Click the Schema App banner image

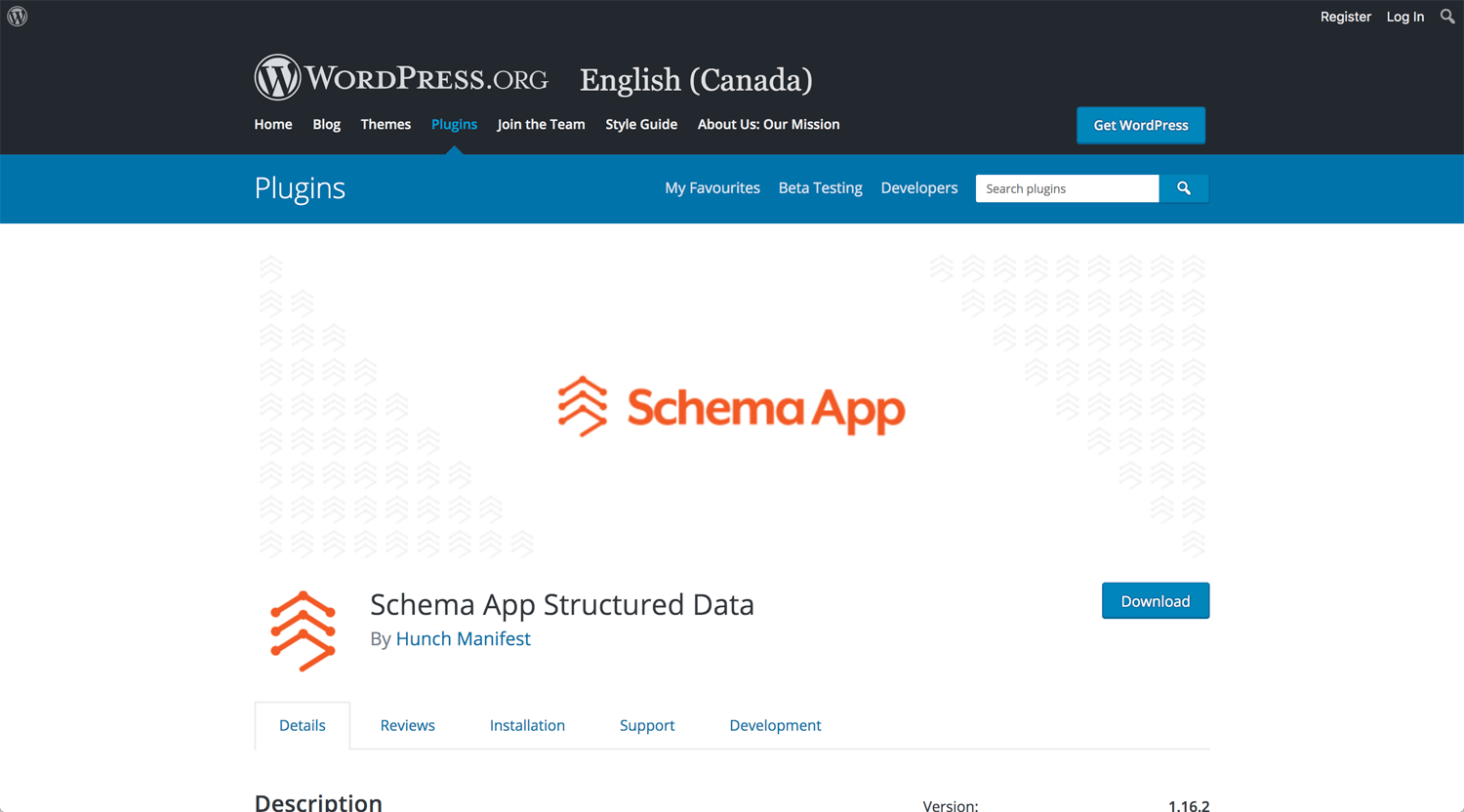tap(732, 405)
